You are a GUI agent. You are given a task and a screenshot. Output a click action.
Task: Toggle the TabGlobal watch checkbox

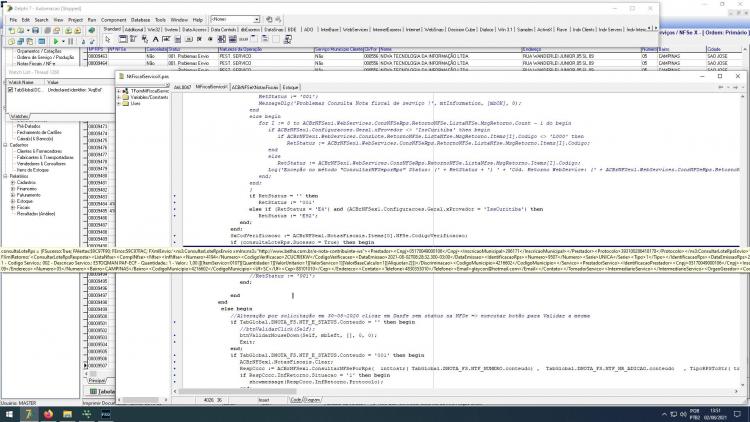(x=11, y=89)
